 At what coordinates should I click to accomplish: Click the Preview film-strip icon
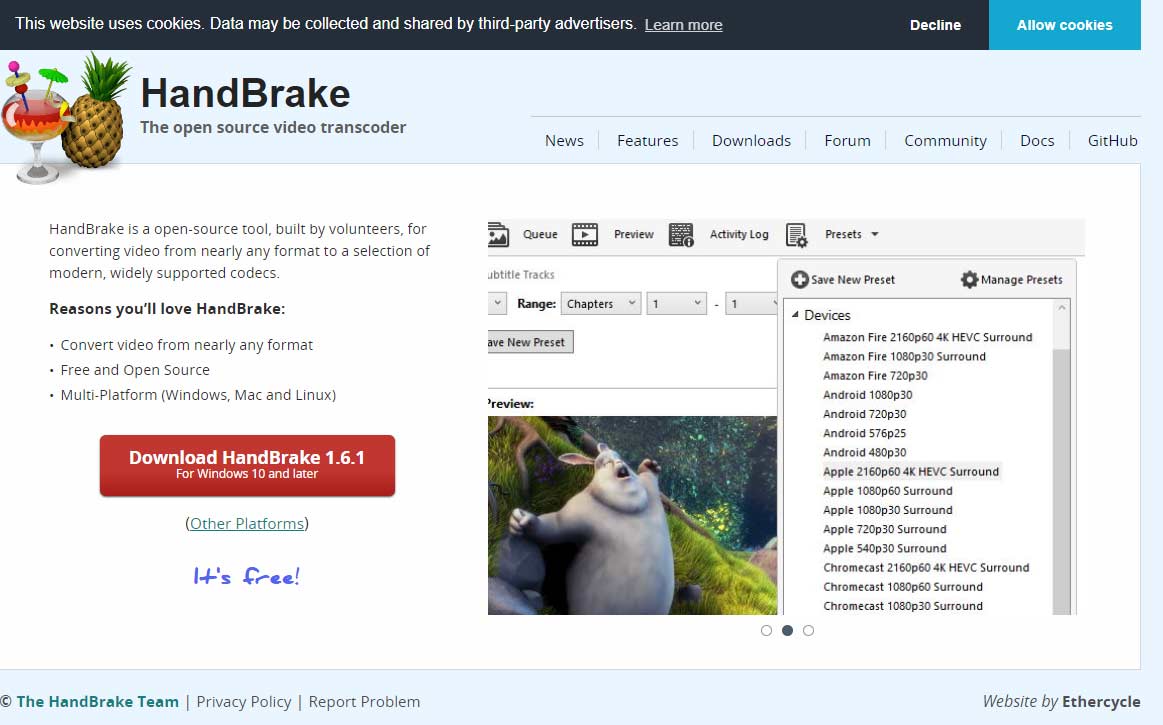[x=584, y=234]
